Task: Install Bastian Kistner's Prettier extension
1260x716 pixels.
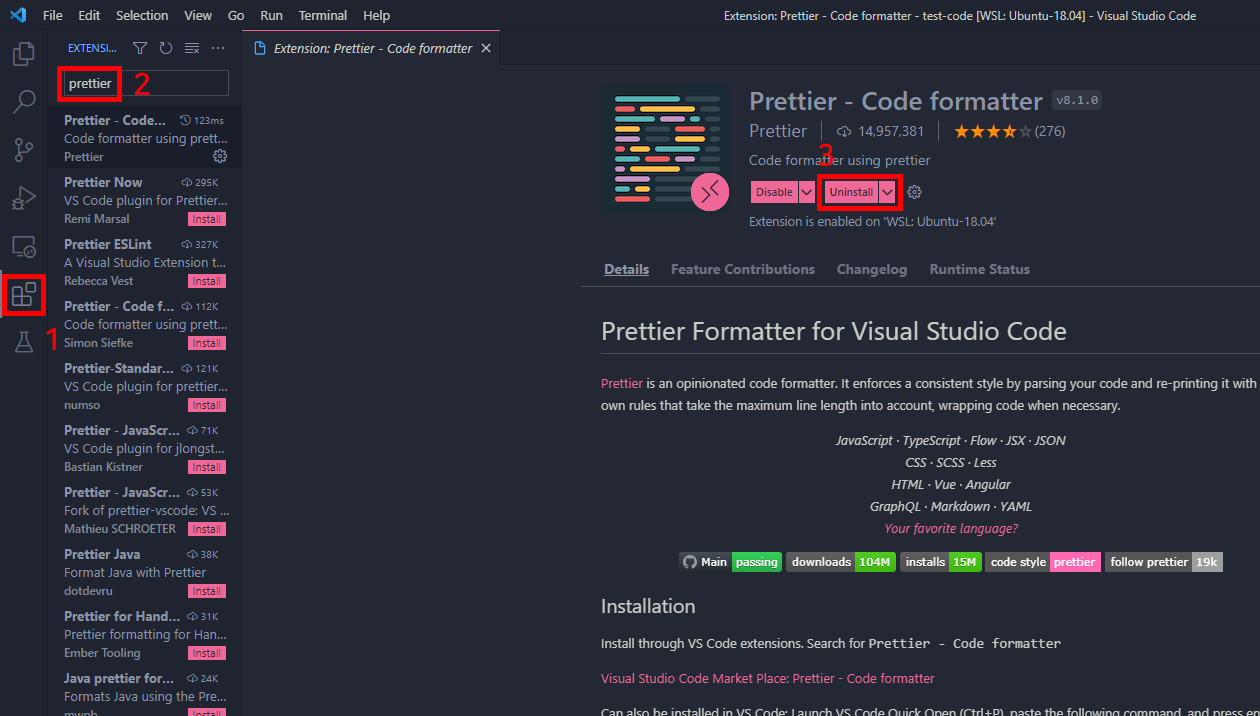Action: tap(207, 467)
